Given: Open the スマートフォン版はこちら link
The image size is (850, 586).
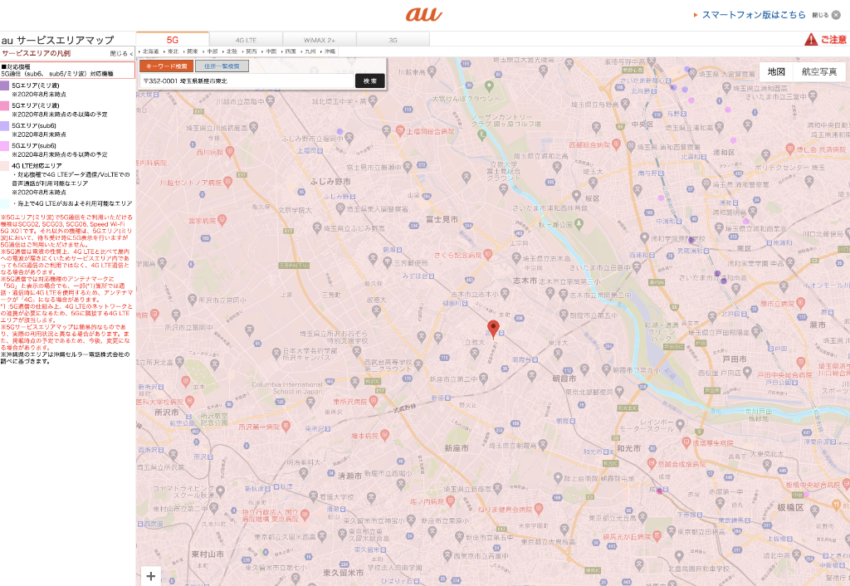Looking at the screenshot, I should tap(753, 15).
